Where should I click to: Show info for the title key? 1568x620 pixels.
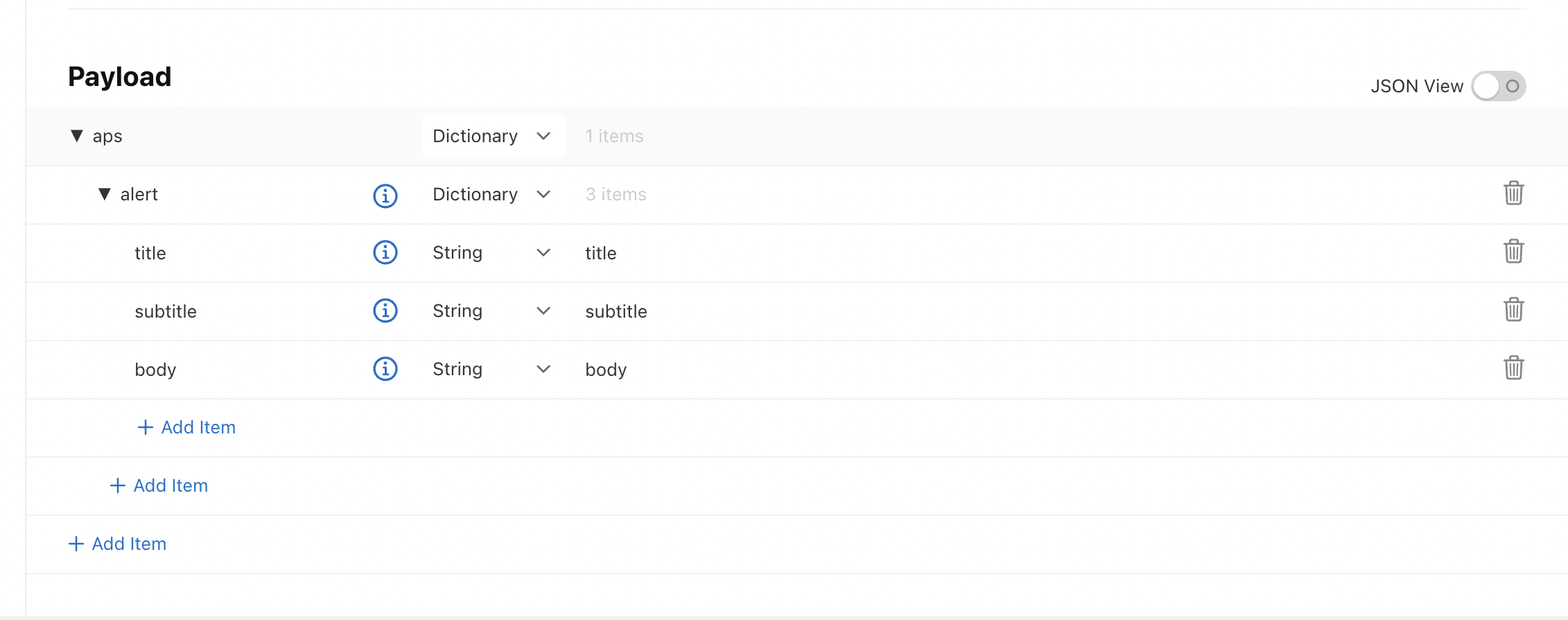(x=385, y=252)
